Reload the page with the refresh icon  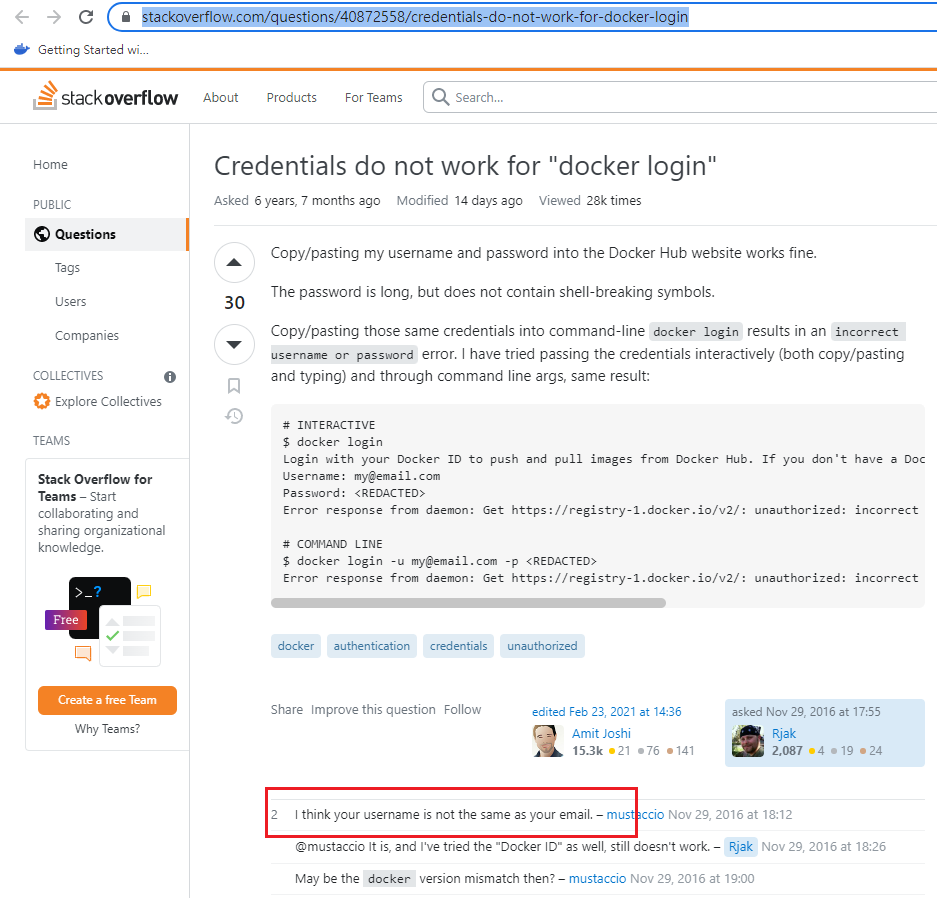(x=84, y=17)
